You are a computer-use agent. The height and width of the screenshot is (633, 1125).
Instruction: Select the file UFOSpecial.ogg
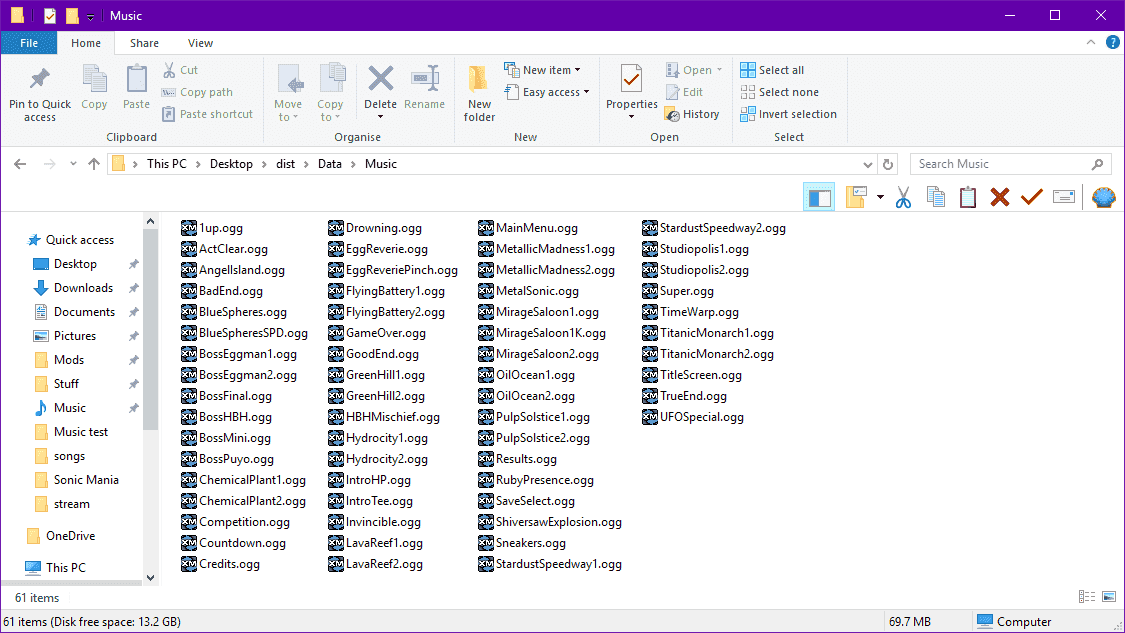pos(692,417)
